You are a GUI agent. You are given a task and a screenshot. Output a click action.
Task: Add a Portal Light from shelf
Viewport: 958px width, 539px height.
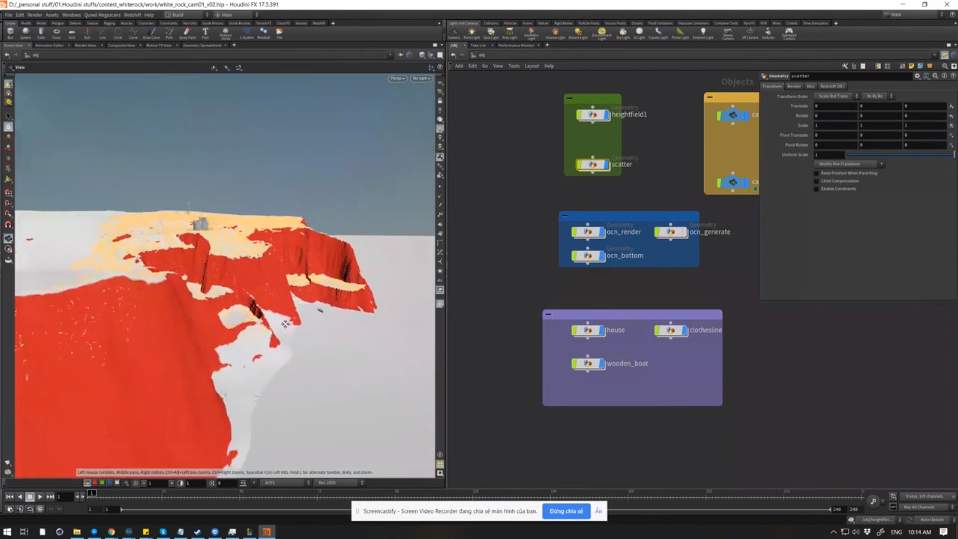pos(680,33)
